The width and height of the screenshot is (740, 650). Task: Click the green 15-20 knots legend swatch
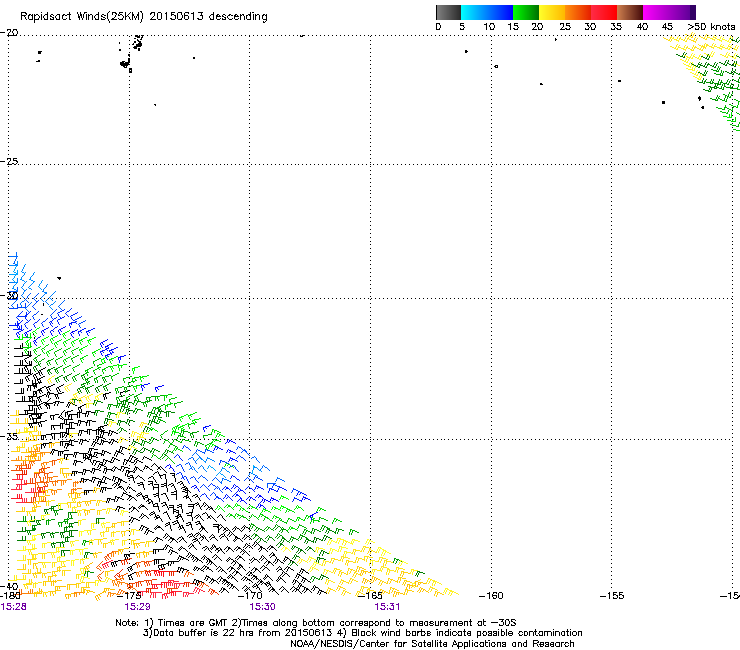(x=526, y=12)
